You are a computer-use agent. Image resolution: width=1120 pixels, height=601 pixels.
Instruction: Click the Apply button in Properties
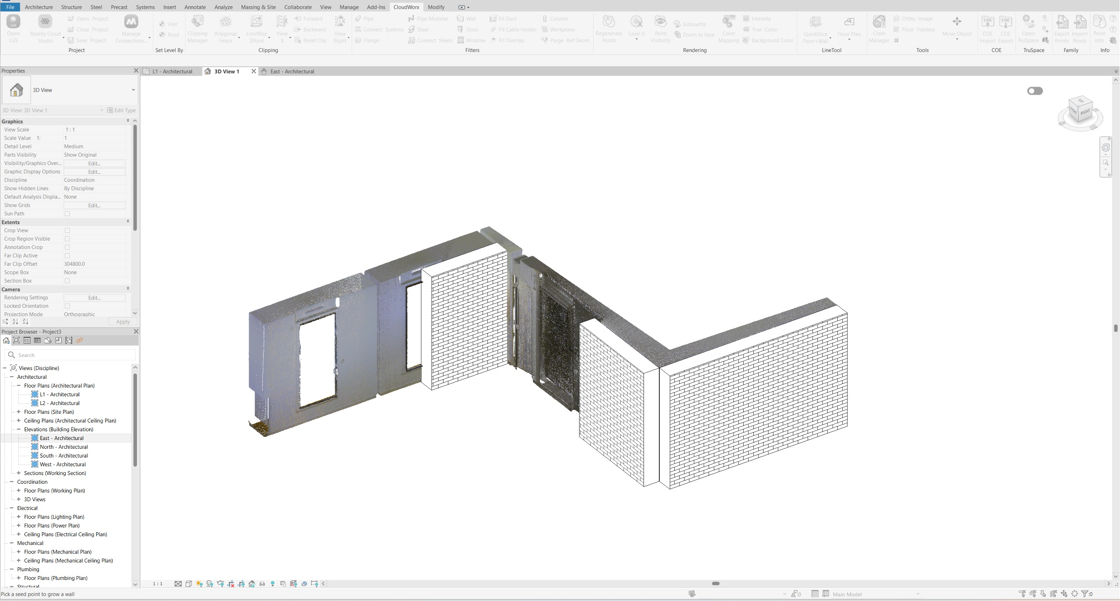click(x=122, y=322)
